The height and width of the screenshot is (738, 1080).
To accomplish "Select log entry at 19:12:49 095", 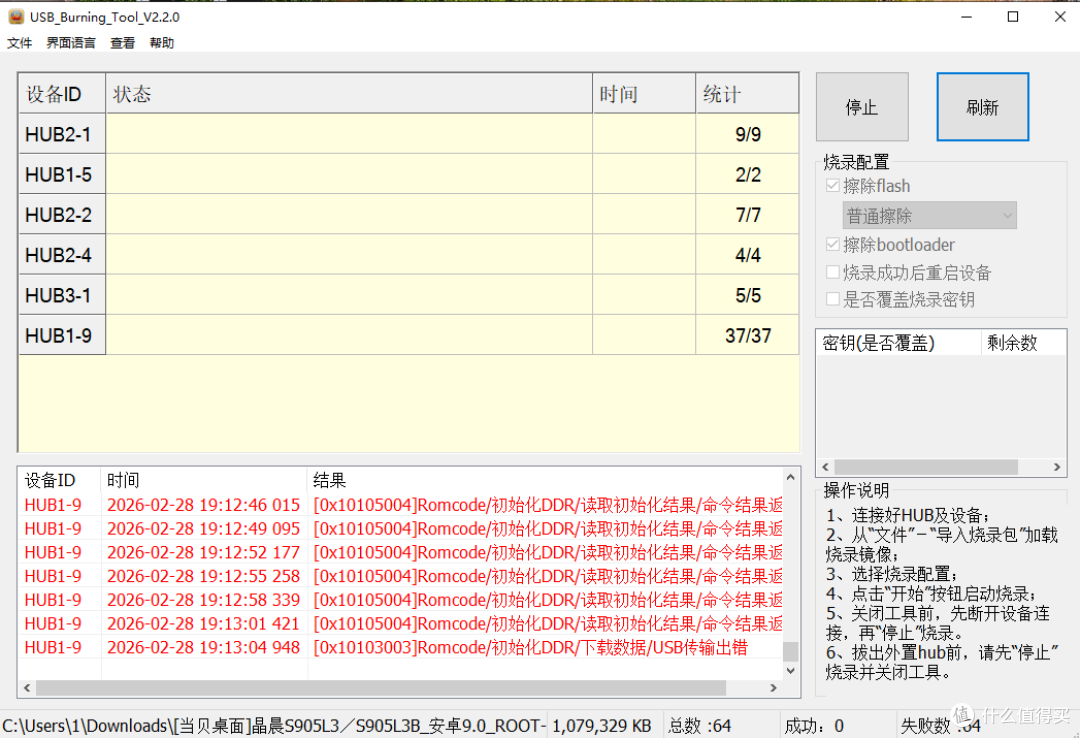I will [401, 529].
